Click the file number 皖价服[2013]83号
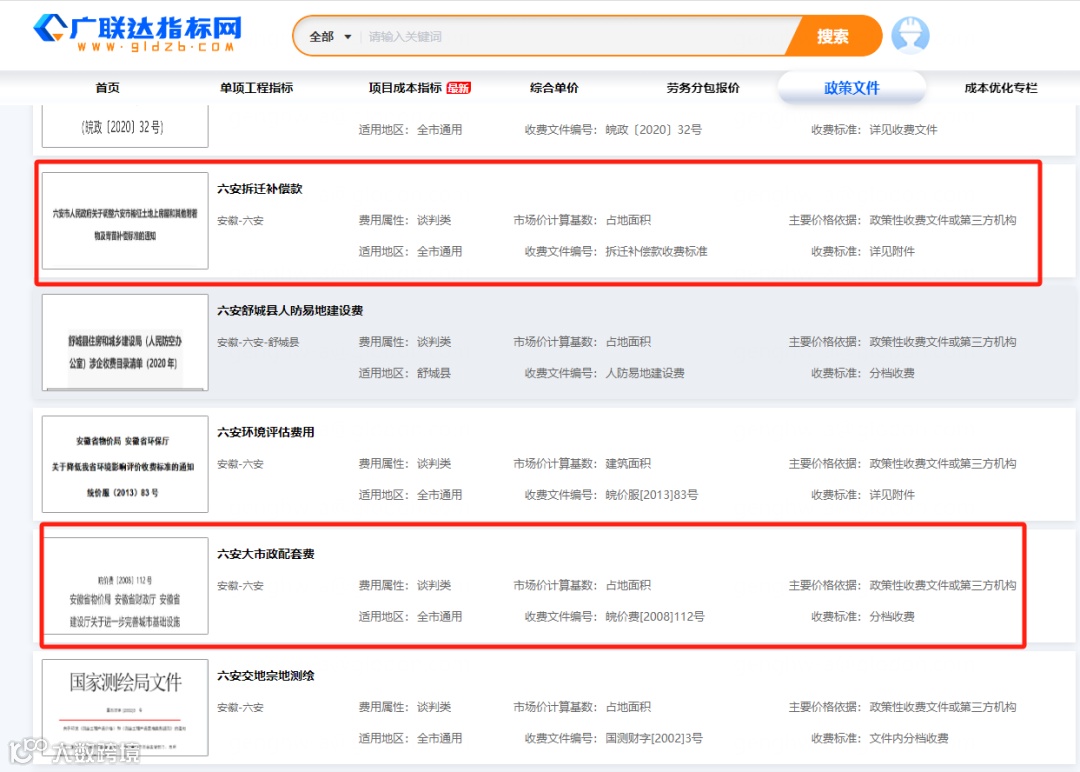Screen dimensions: 1080x772 652,494
